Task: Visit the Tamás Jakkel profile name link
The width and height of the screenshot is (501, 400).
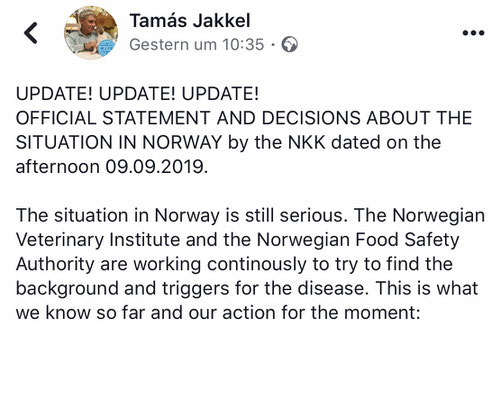Action: click(x=190, y=21)
